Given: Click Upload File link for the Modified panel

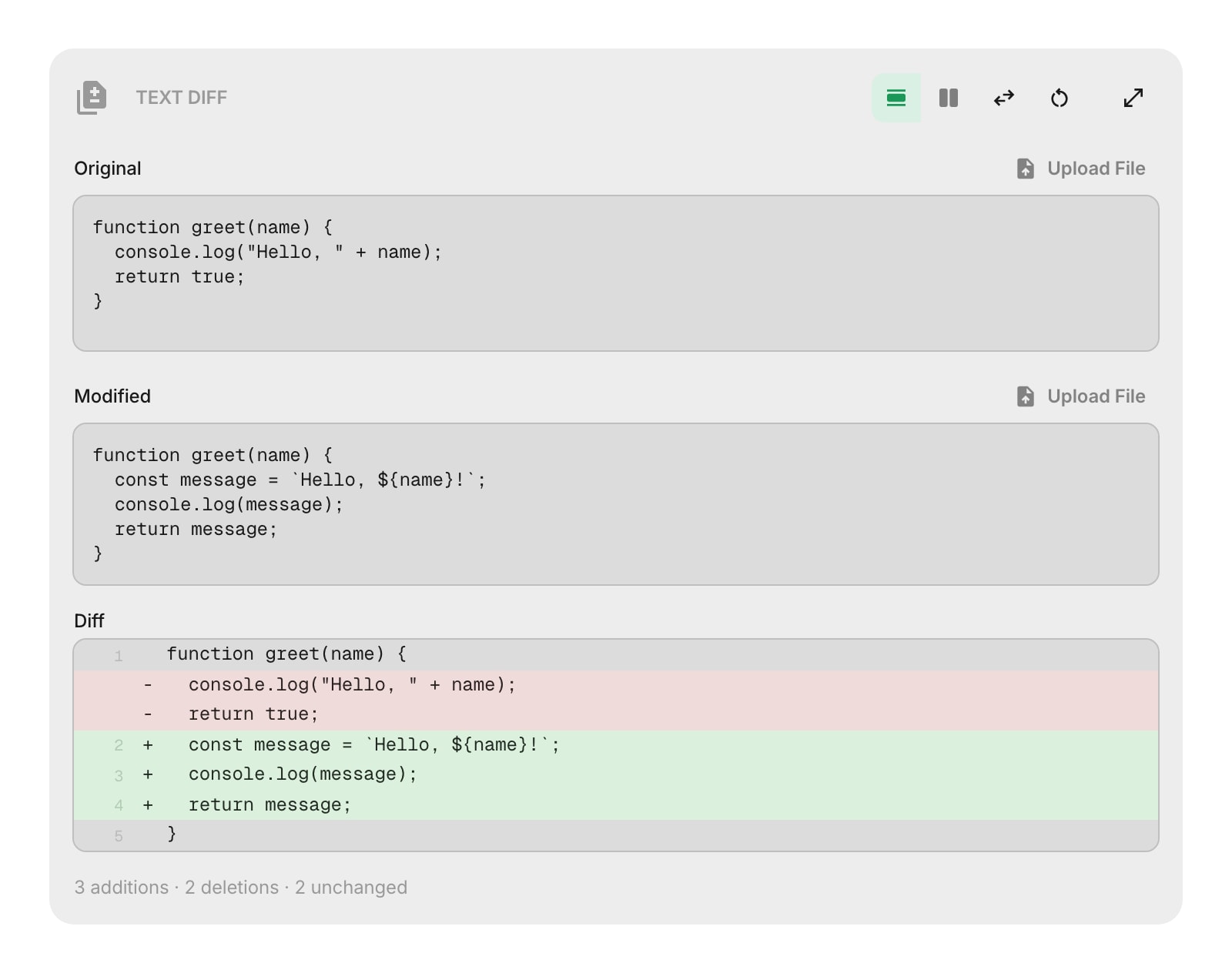Looking at the screenshot, I should (1096, 396).
